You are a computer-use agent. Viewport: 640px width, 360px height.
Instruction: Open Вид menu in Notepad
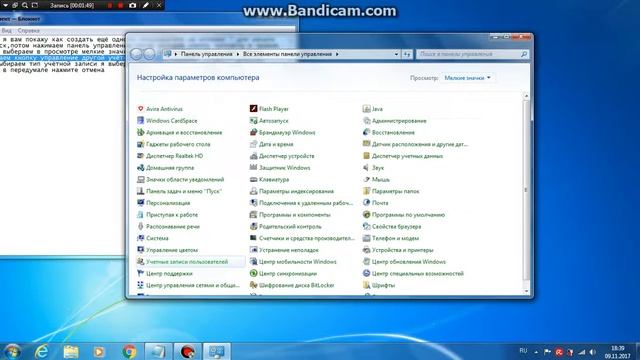point(6,31)
